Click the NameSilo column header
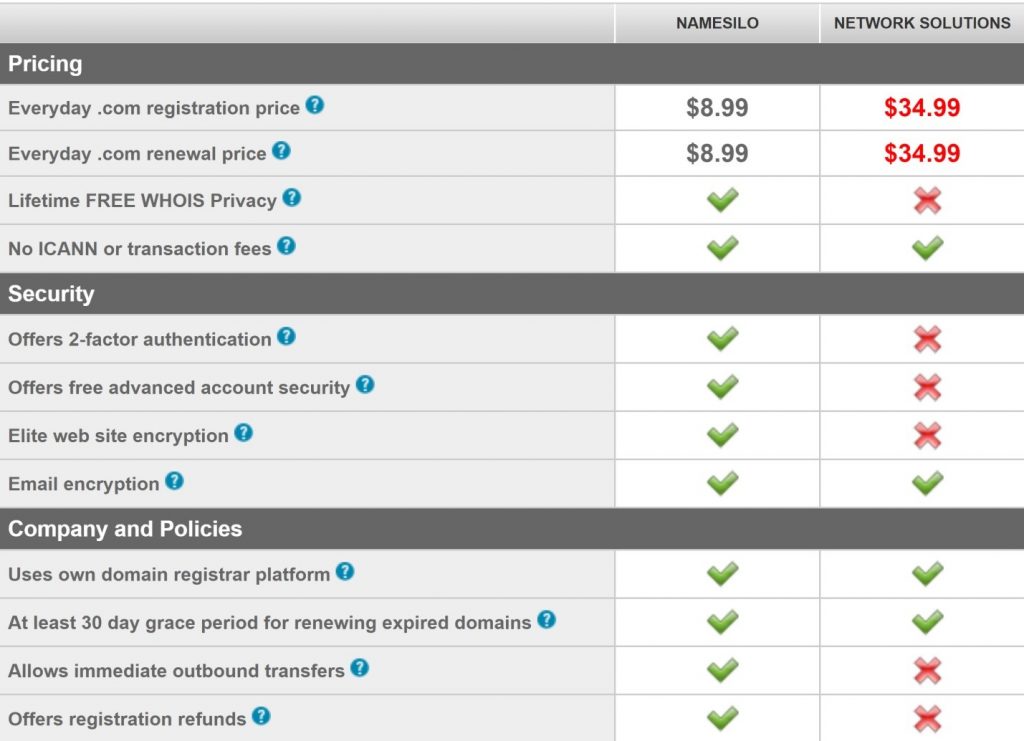 717,23
